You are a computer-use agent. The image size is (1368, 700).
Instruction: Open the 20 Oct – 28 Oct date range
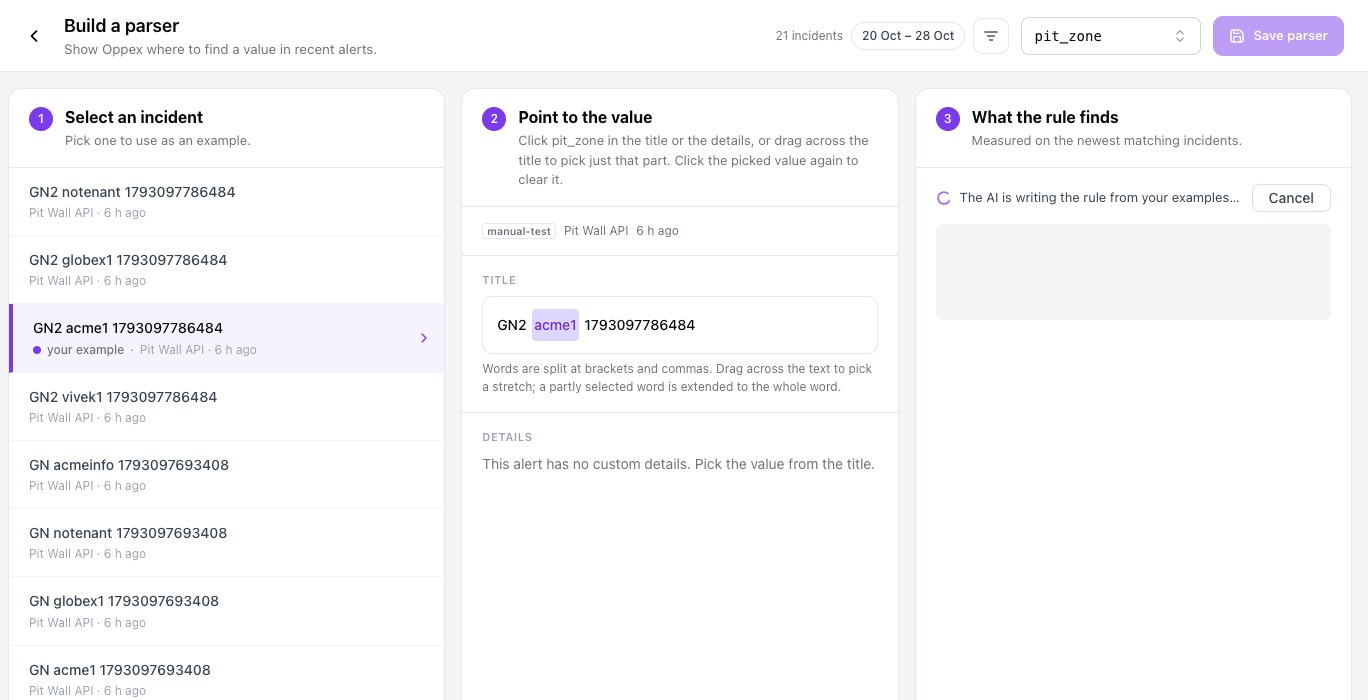pyautogui.click(x=908, y=36)
